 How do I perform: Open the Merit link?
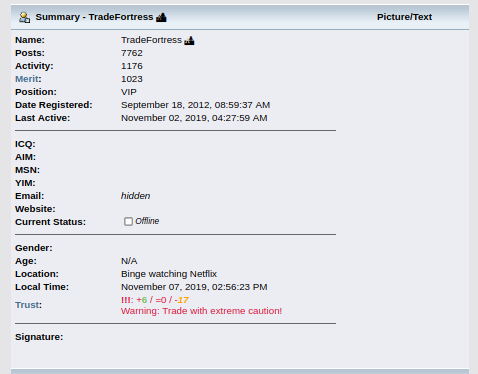pos(27,79)
